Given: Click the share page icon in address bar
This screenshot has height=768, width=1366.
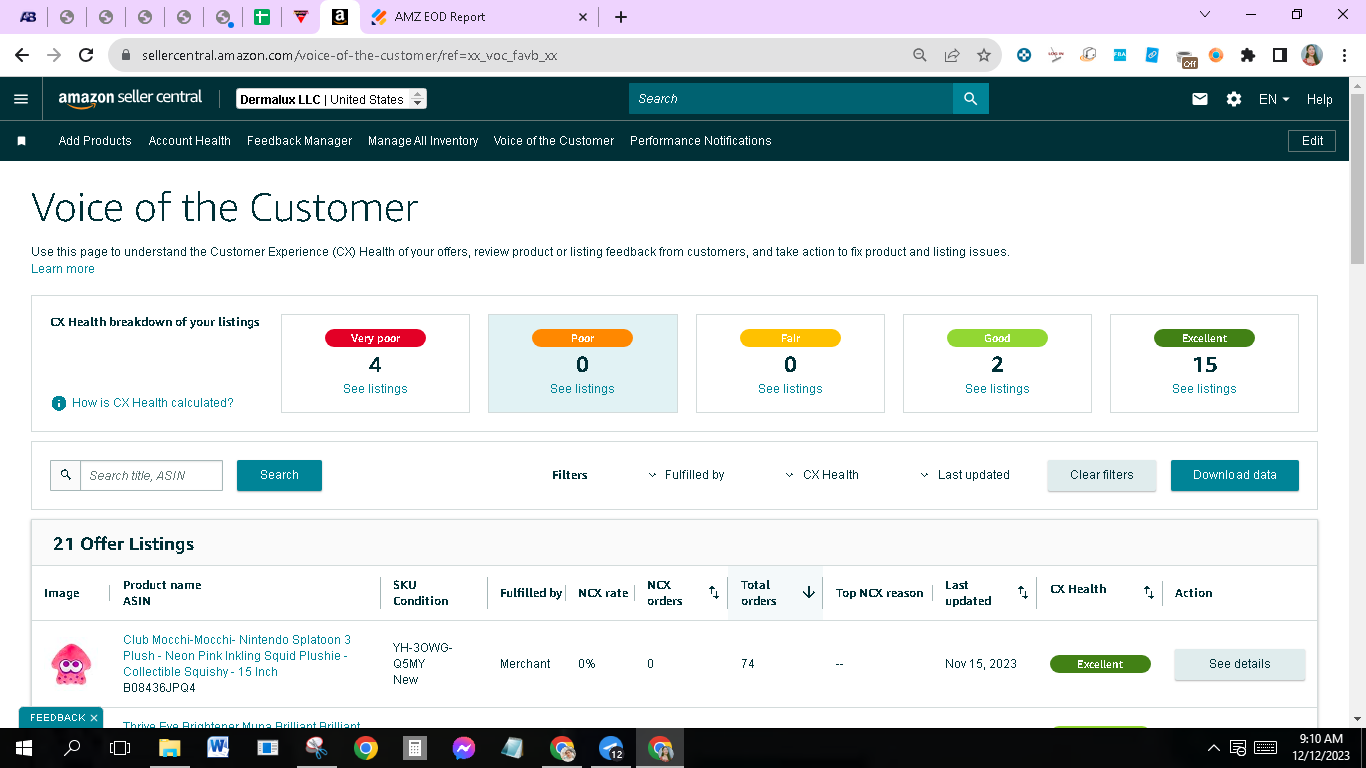Looking at the screenshot, I should tap(952, 55).
